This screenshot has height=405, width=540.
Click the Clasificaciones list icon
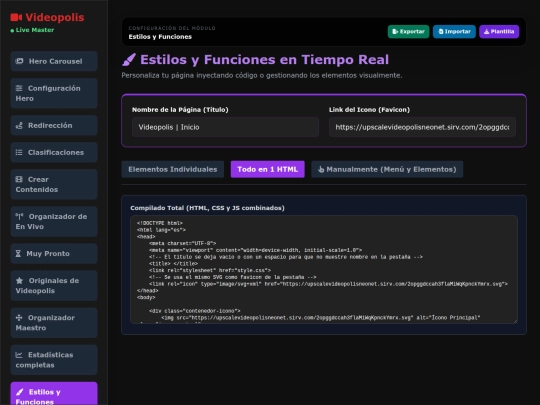tap(19, 152)
